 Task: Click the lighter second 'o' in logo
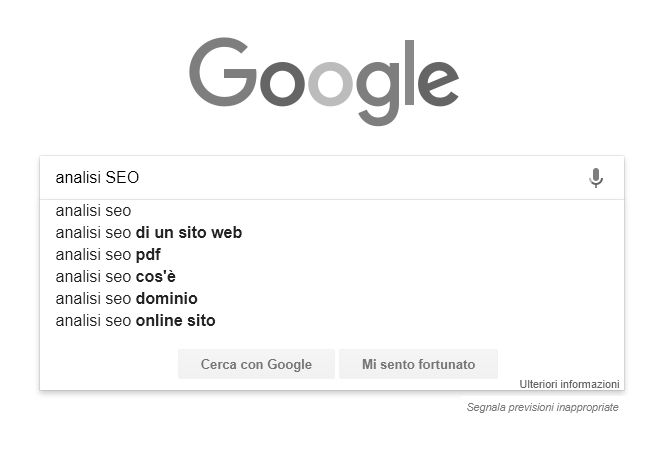click(x=330, y=83)
